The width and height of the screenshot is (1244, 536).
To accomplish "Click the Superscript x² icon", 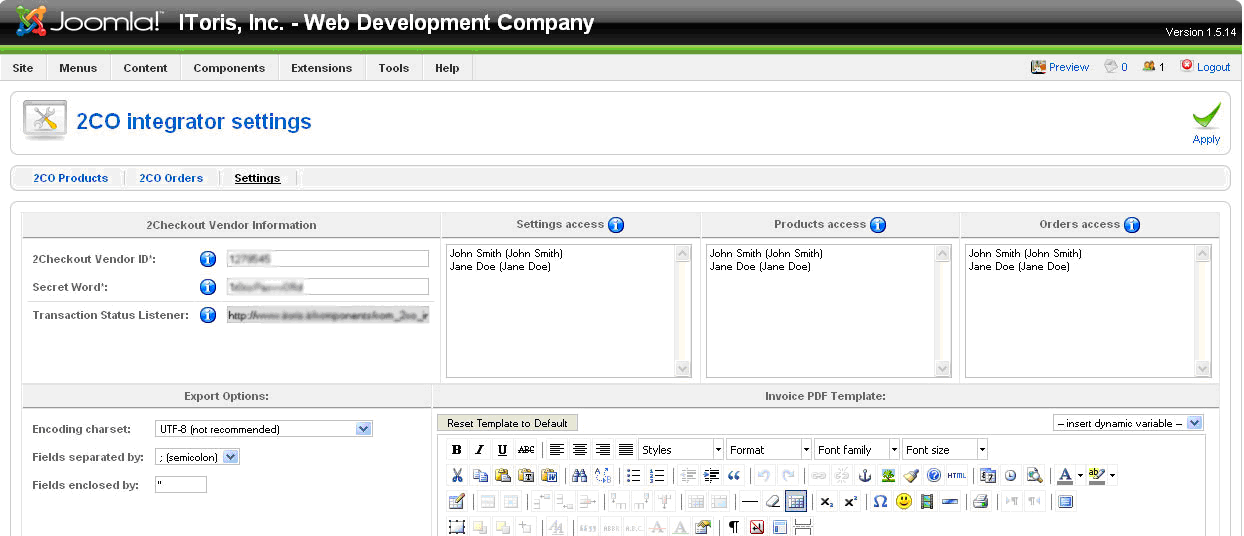I will point(850,502).
